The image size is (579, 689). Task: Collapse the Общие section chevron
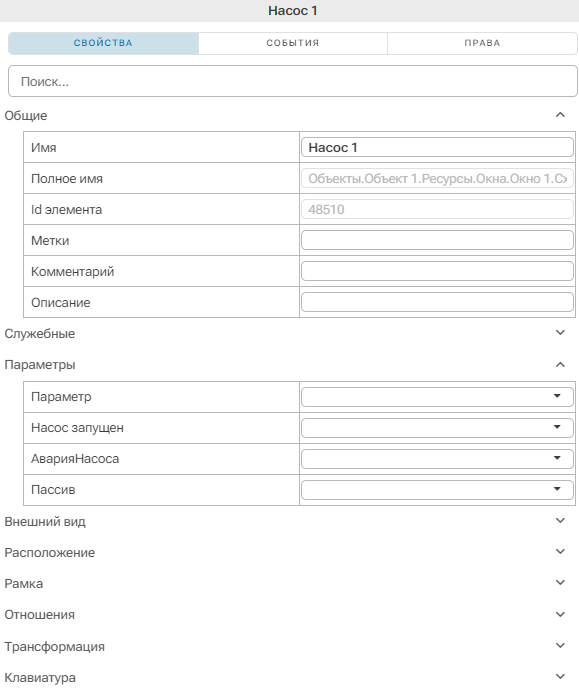coord(560,115)
